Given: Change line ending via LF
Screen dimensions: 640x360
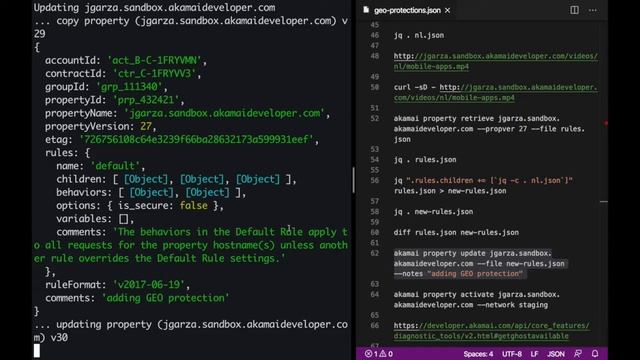Looking at the screenshot, I should 534,354.
